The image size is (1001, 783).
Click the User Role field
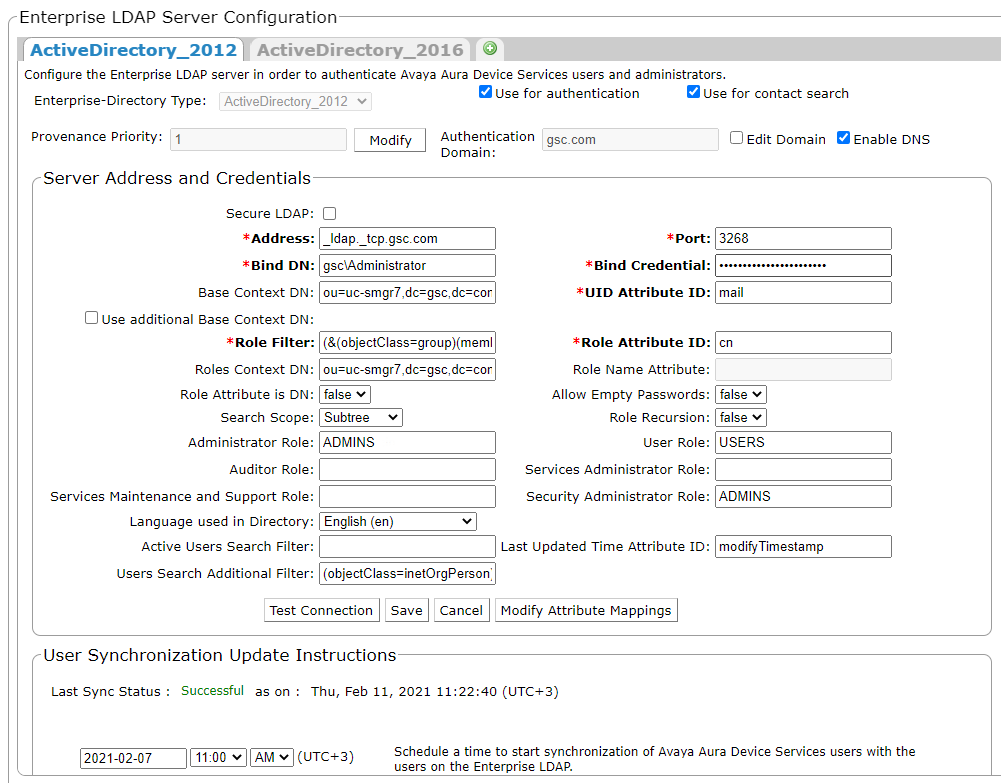[x=803, y=442]
